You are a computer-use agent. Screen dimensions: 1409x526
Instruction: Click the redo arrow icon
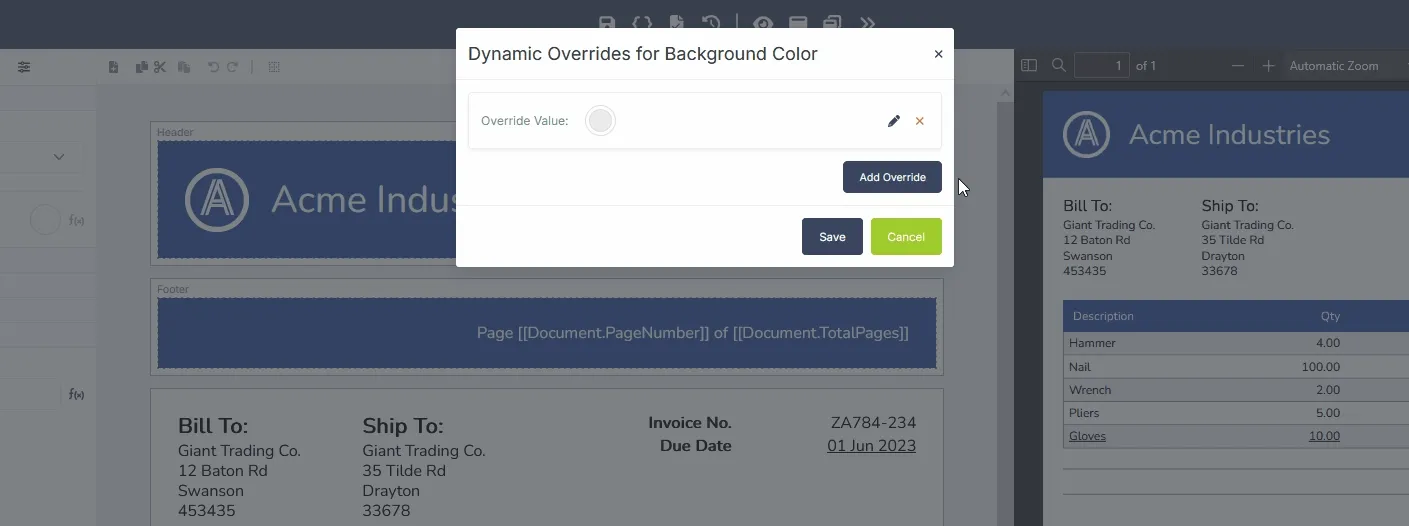click(x=232, y=67)
